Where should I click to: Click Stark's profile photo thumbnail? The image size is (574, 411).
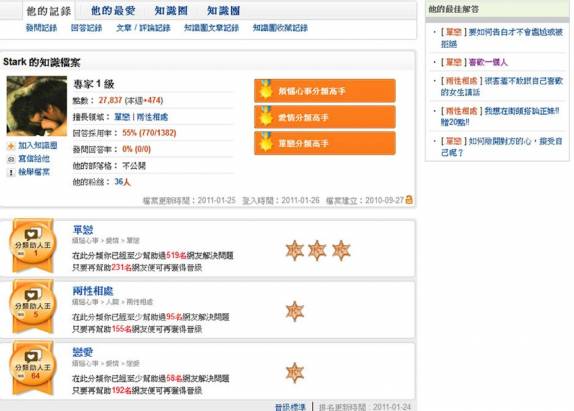[x=37, y=106]
